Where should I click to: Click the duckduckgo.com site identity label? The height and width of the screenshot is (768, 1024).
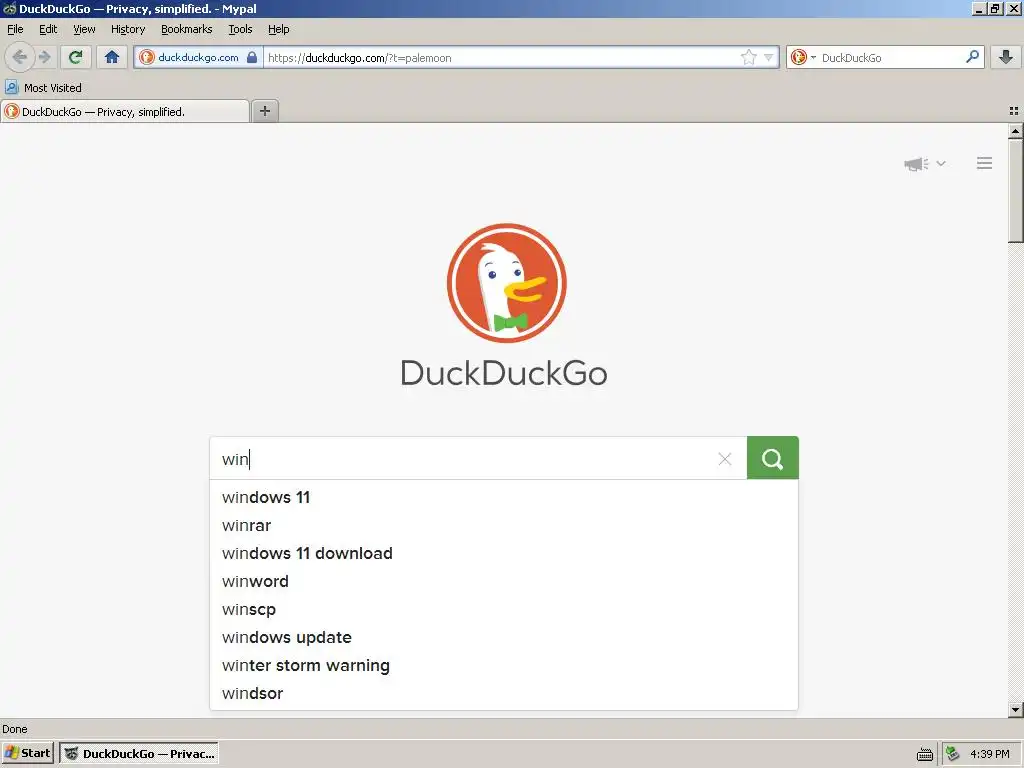click(x=199, y=57)
